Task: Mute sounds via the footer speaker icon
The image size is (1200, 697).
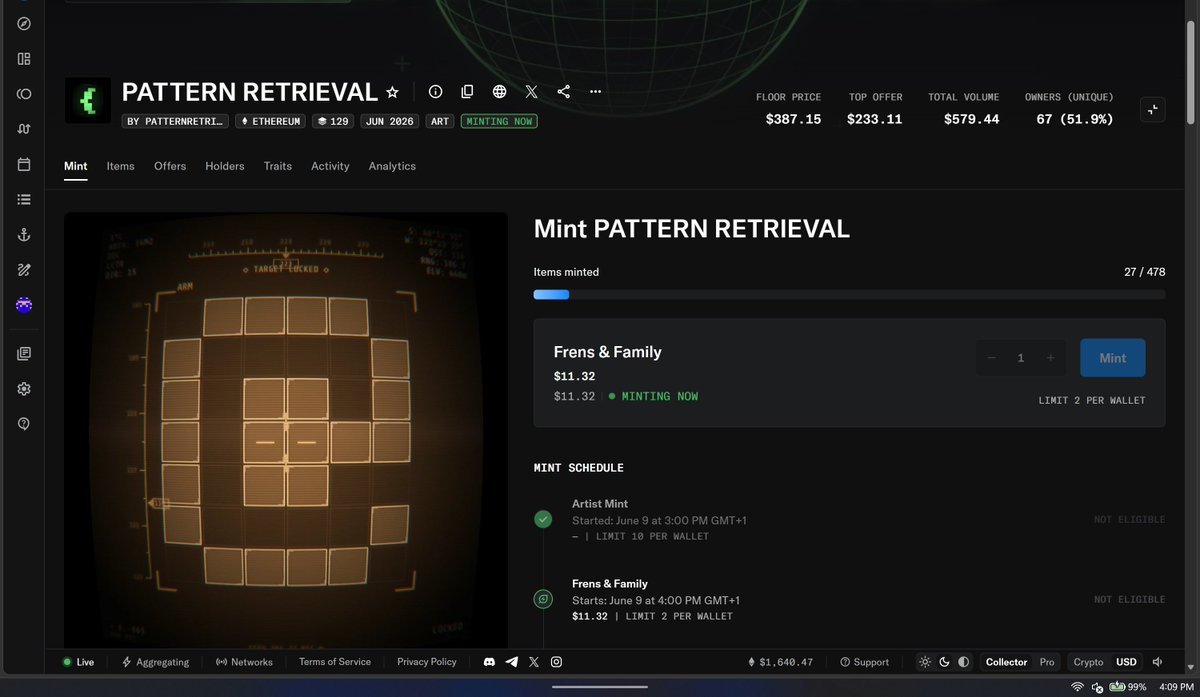Action: coord(1157,662)
